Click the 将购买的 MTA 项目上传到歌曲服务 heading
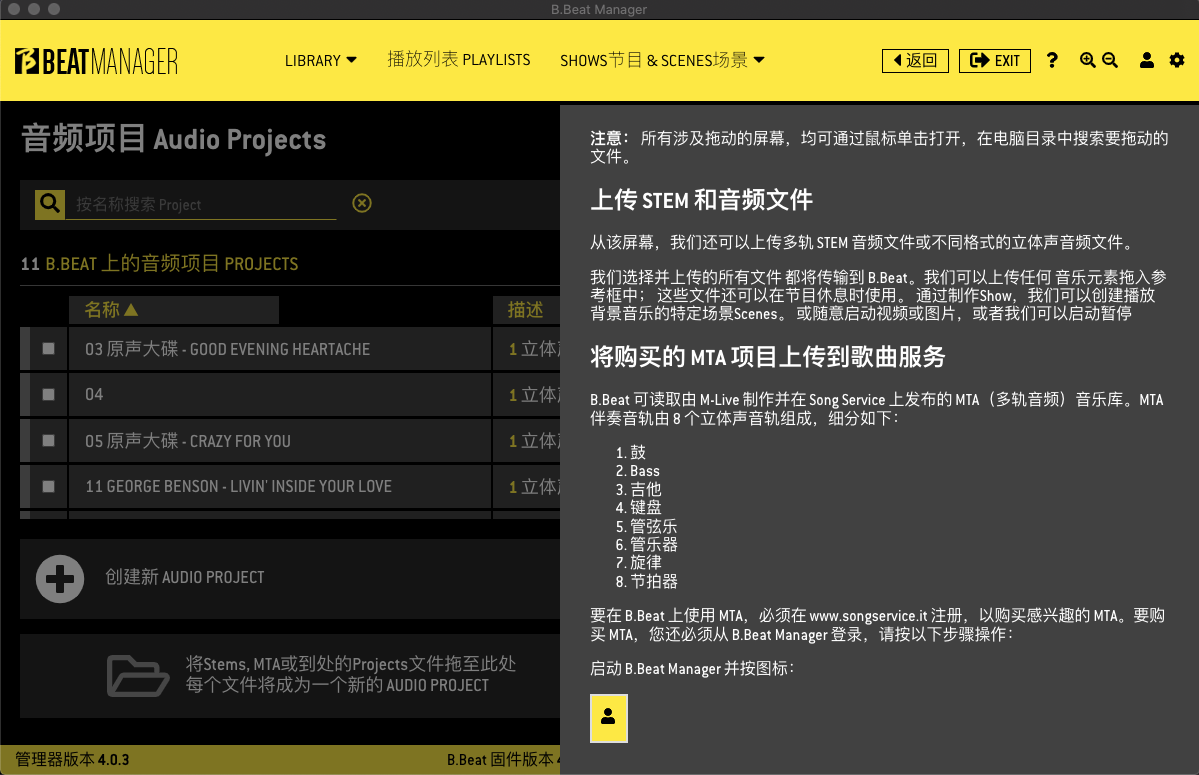Image resolution: width=1199 pixels, height=775 pixels. click(x=768, y=356)
